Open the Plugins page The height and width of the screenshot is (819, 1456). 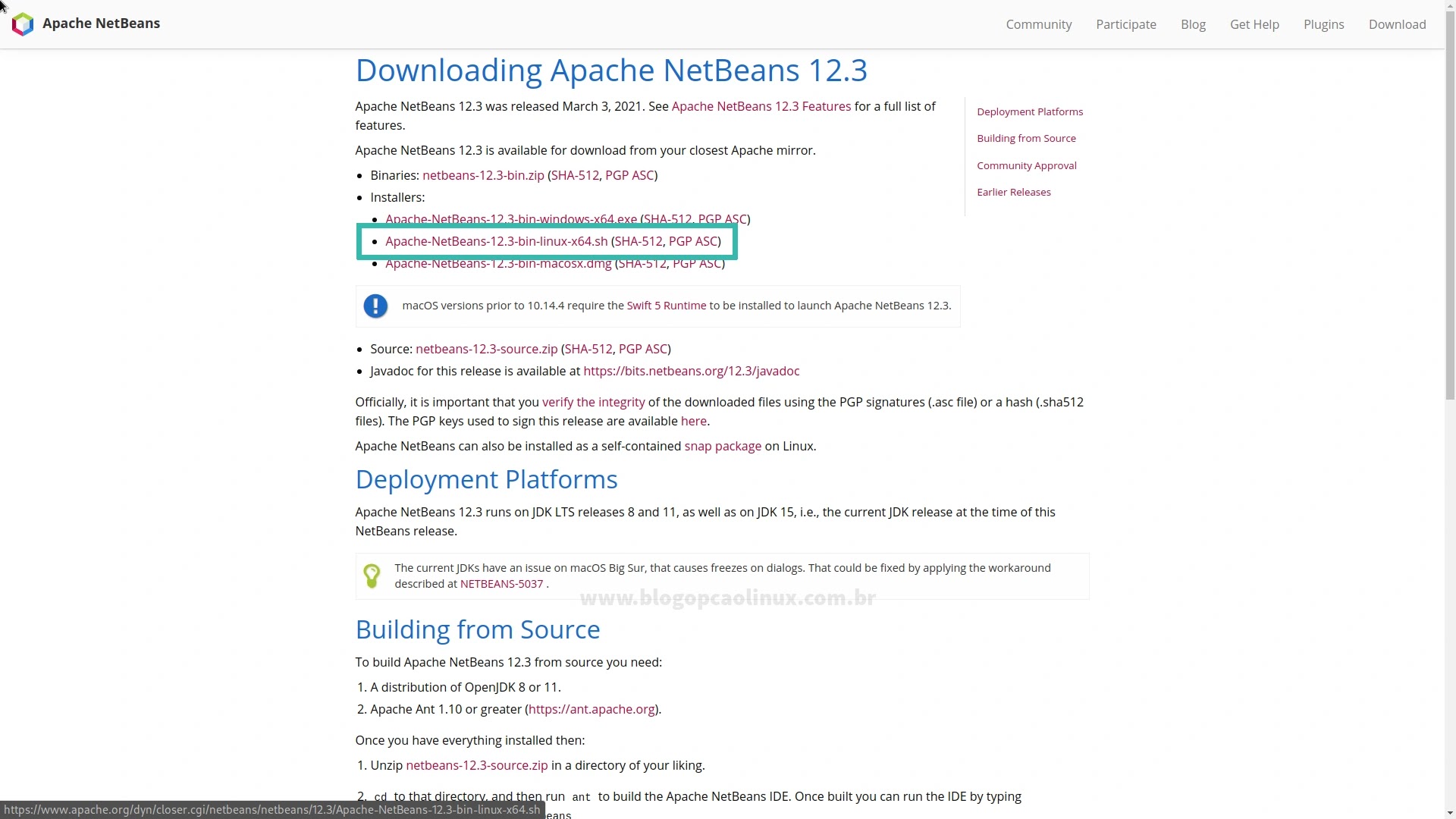[x=1323, y=24]
